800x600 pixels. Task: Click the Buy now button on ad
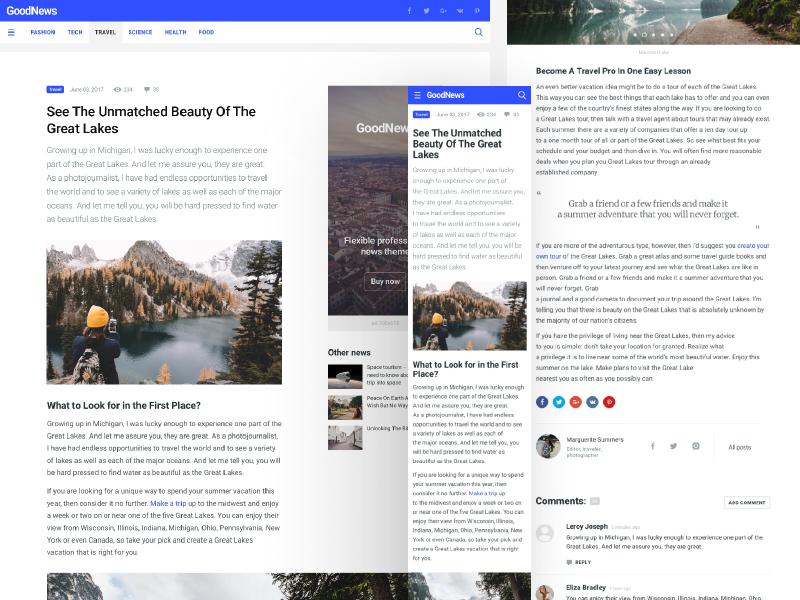click(385, 282)
